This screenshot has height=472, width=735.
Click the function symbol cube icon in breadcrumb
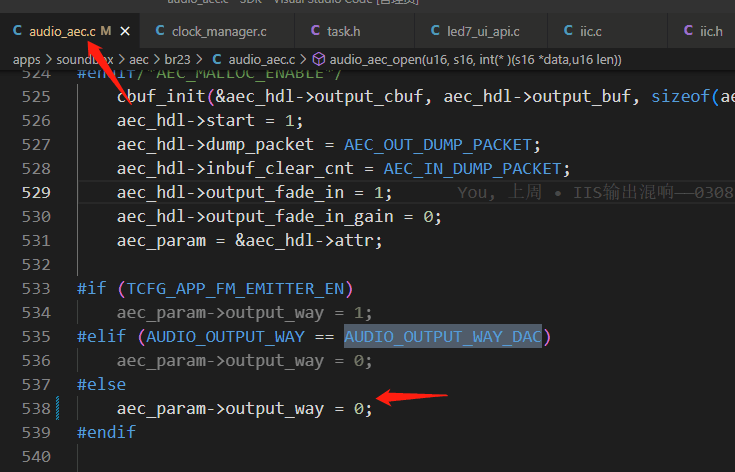319,59
